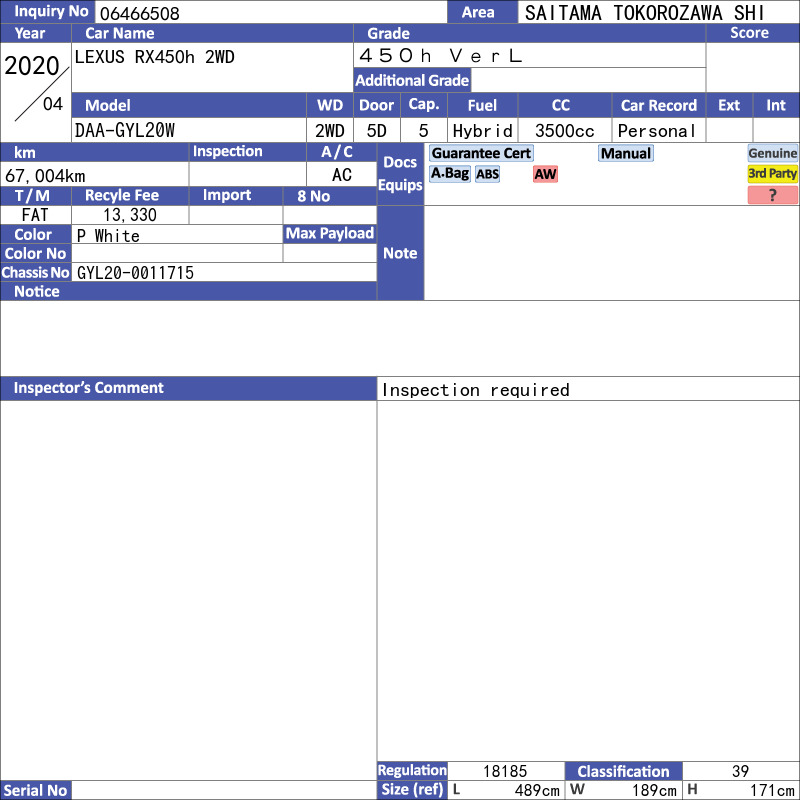Click the yellow 3rd Party badge

(x=773, y=174)
